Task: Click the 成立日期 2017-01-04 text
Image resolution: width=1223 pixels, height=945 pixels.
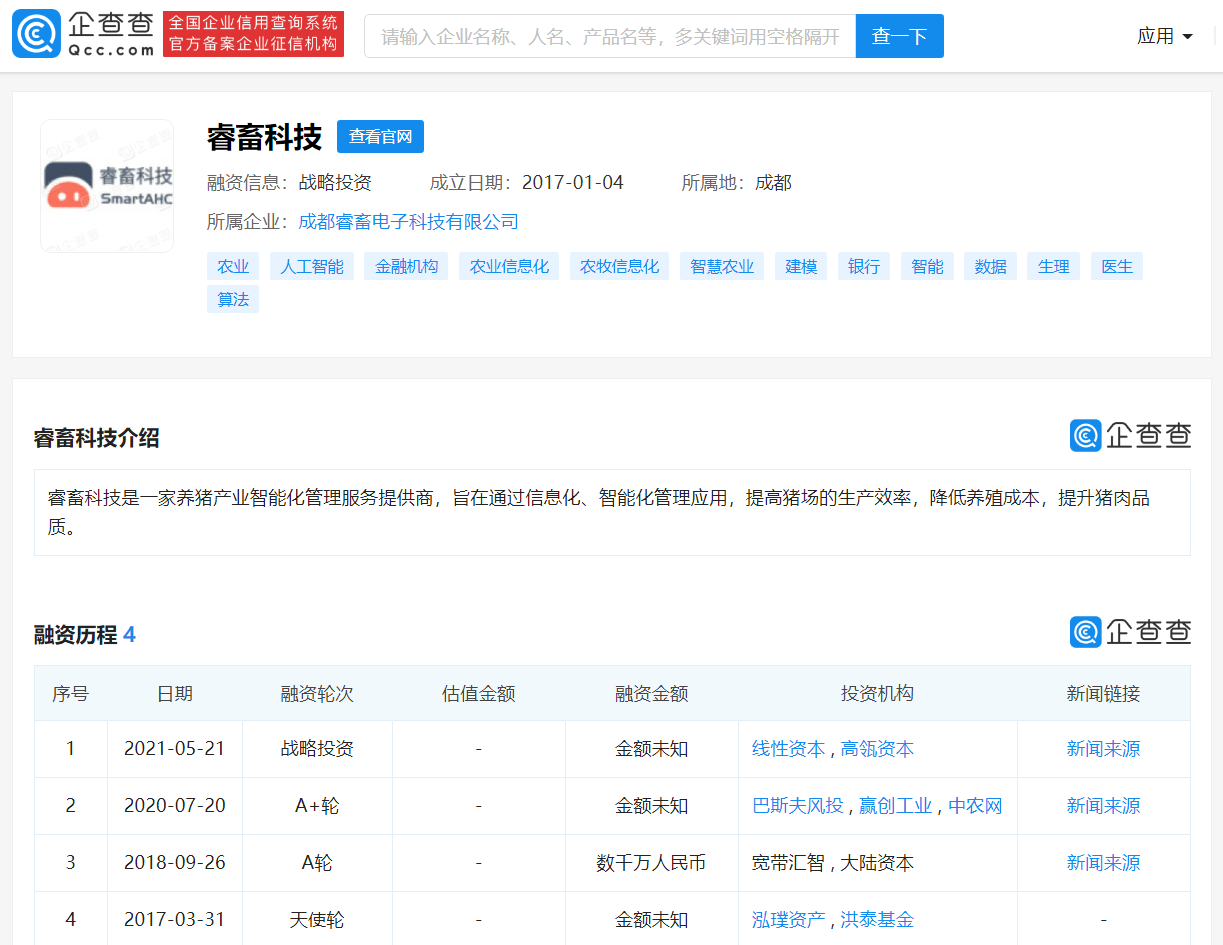Action: [x=527, y=183]
